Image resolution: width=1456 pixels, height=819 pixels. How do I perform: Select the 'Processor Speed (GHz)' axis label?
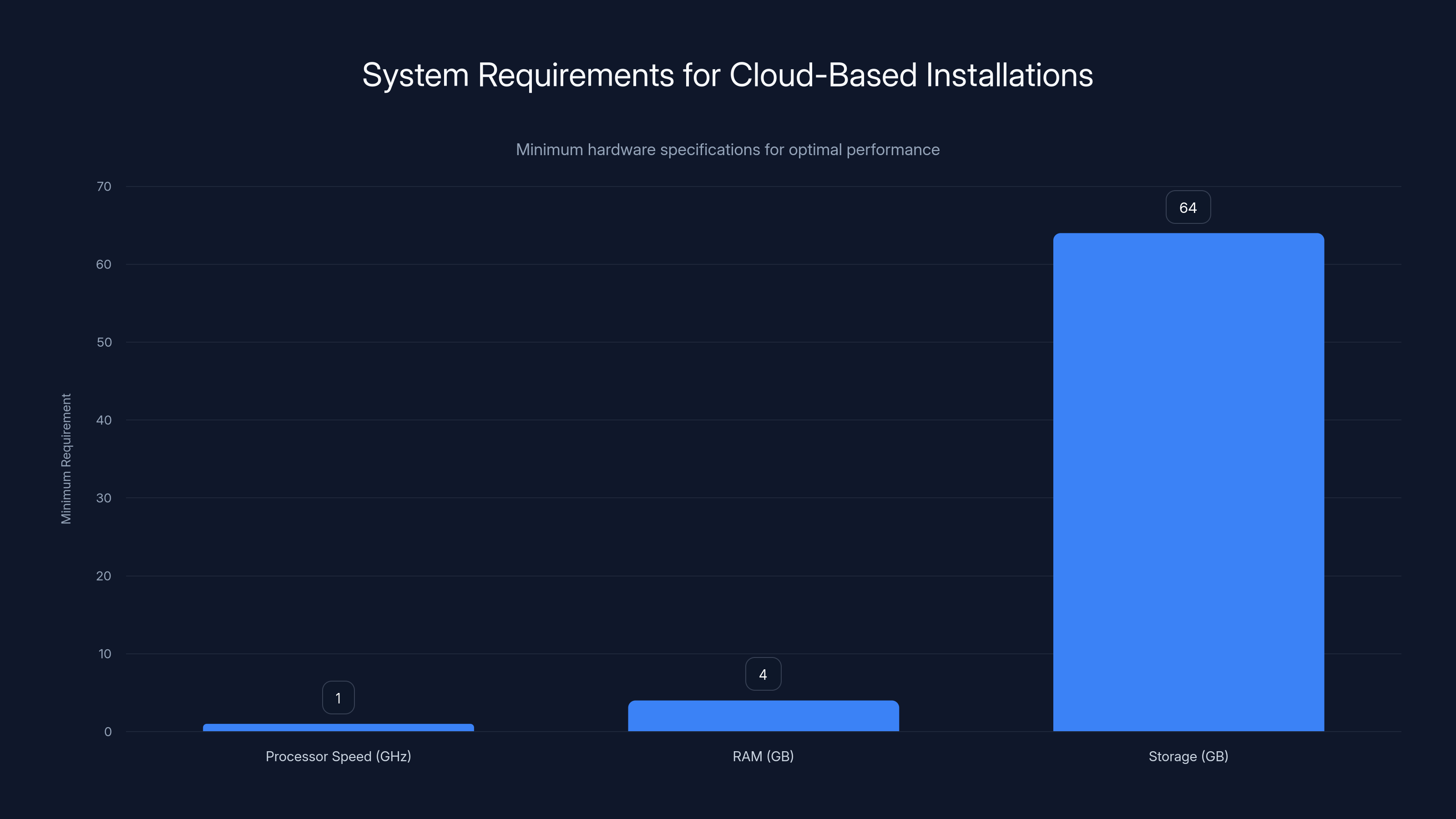[x=338, y=756]
